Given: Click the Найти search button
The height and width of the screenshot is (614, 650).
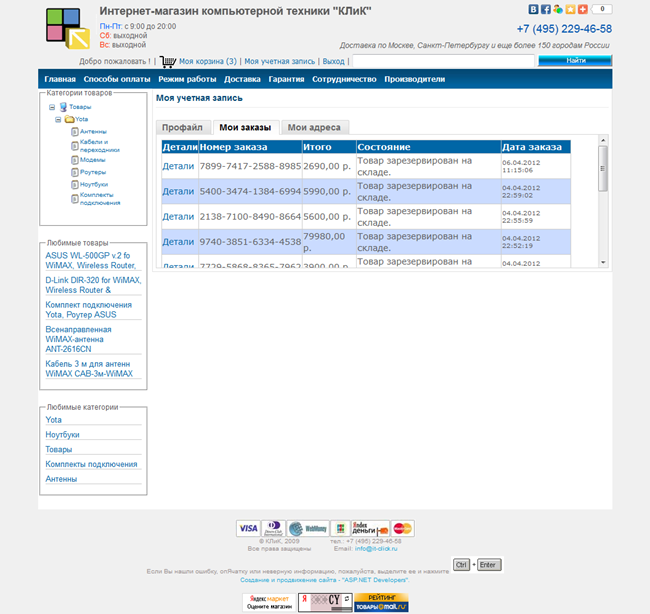Looking at the screenshot, I should (575, 61).
